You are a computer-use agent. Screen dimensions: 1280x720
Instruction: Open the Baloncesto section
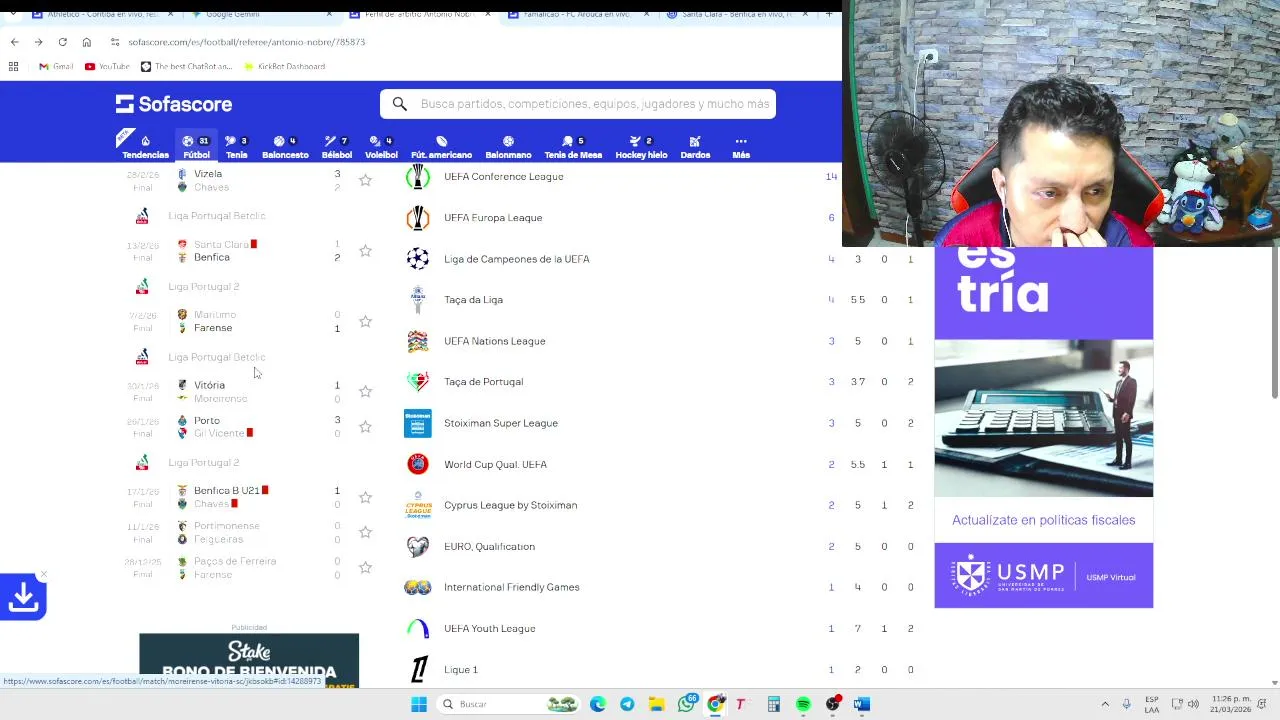(x=285, y=147)
